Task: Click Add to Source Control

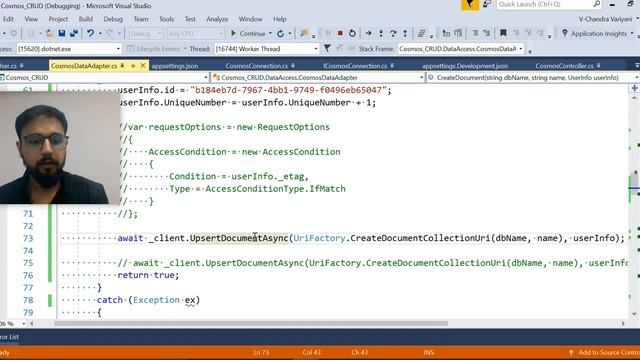Action: click(604, 352)
